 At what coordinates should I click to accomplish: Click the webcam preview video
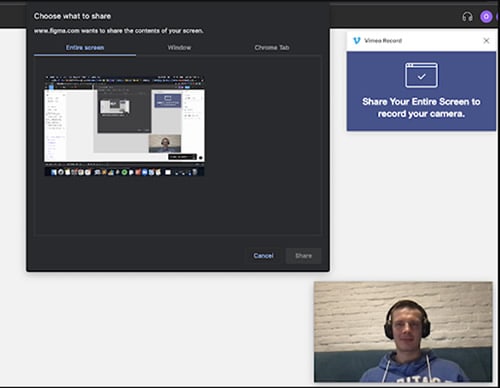tap(403, 332)
